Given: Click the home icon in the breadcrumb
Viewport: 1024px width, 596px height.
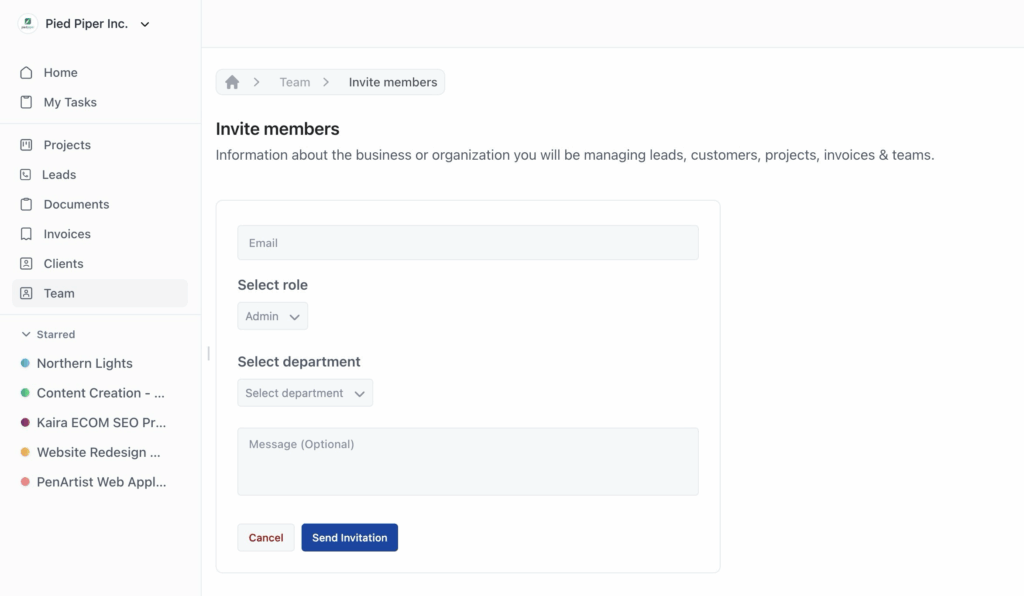Looking at the screenshot, I should 232,82.
